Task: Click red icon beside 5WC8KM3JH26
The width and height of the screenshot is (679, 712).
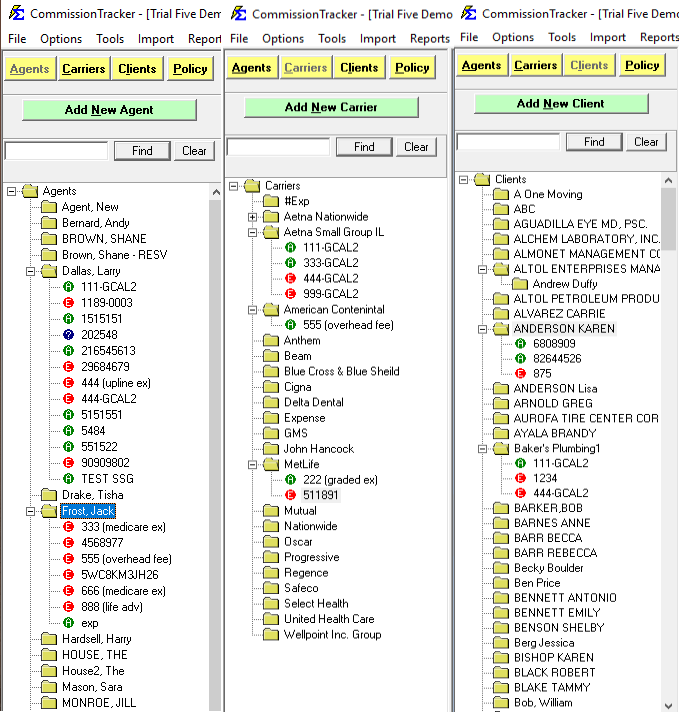Action: (69, 574)
